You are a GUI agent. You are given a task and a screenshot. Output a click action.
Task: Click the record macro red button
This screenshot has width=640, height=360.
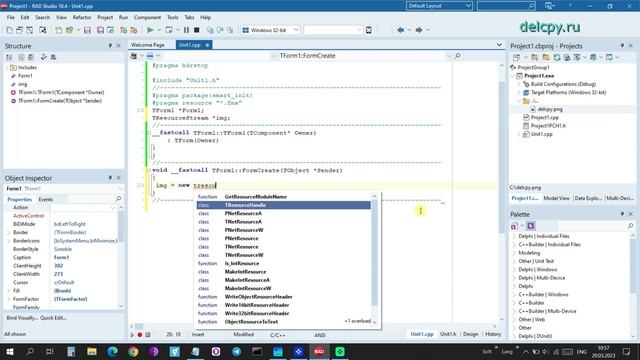[140, 335]
